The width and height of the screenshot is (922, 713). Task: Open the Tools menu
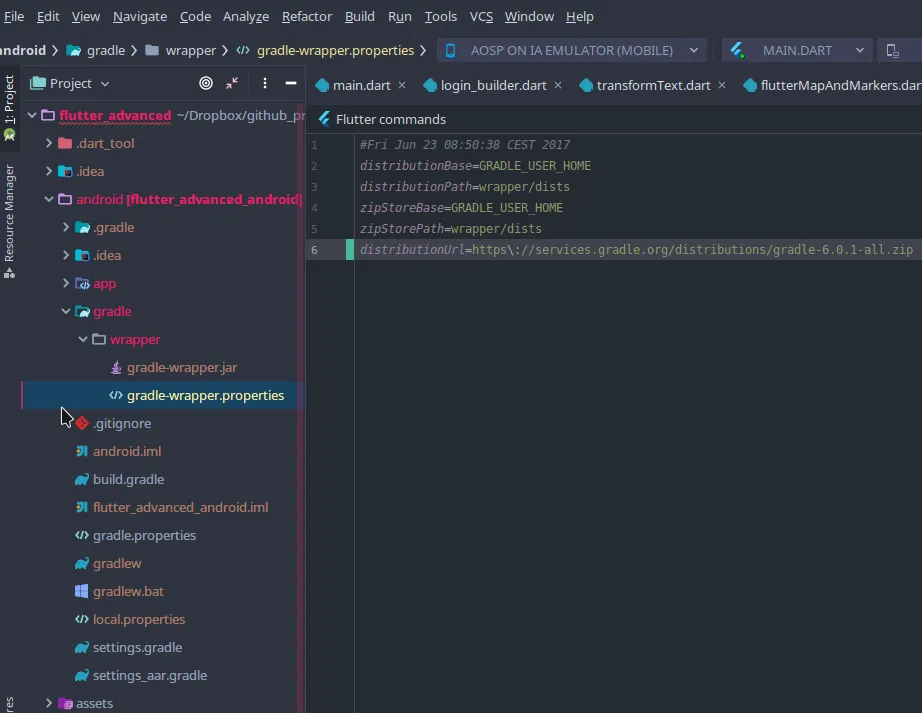440,16
